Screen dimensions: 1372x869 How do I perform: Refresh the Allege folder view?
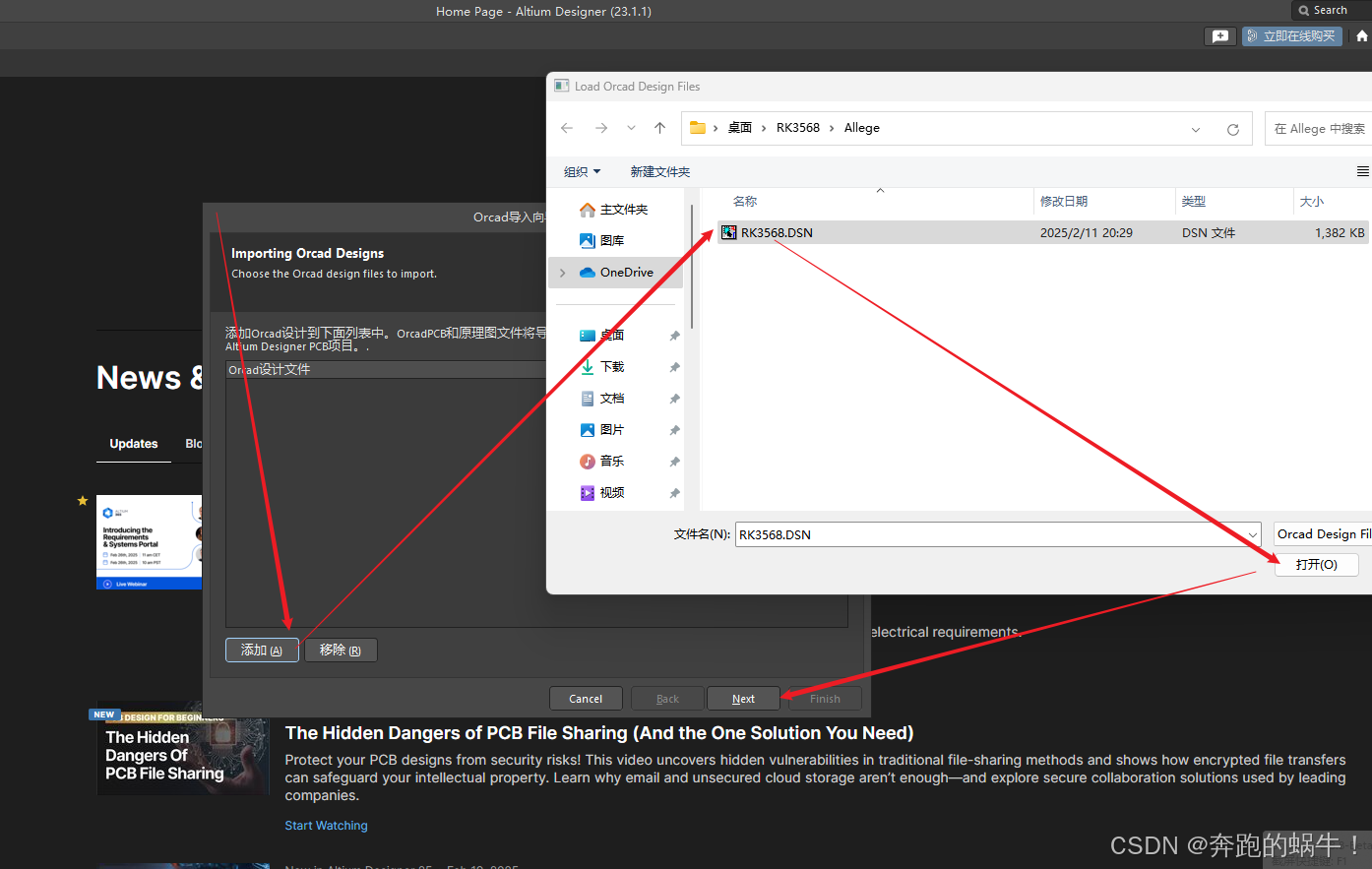pyautogui.click(x=1233, y=129)
